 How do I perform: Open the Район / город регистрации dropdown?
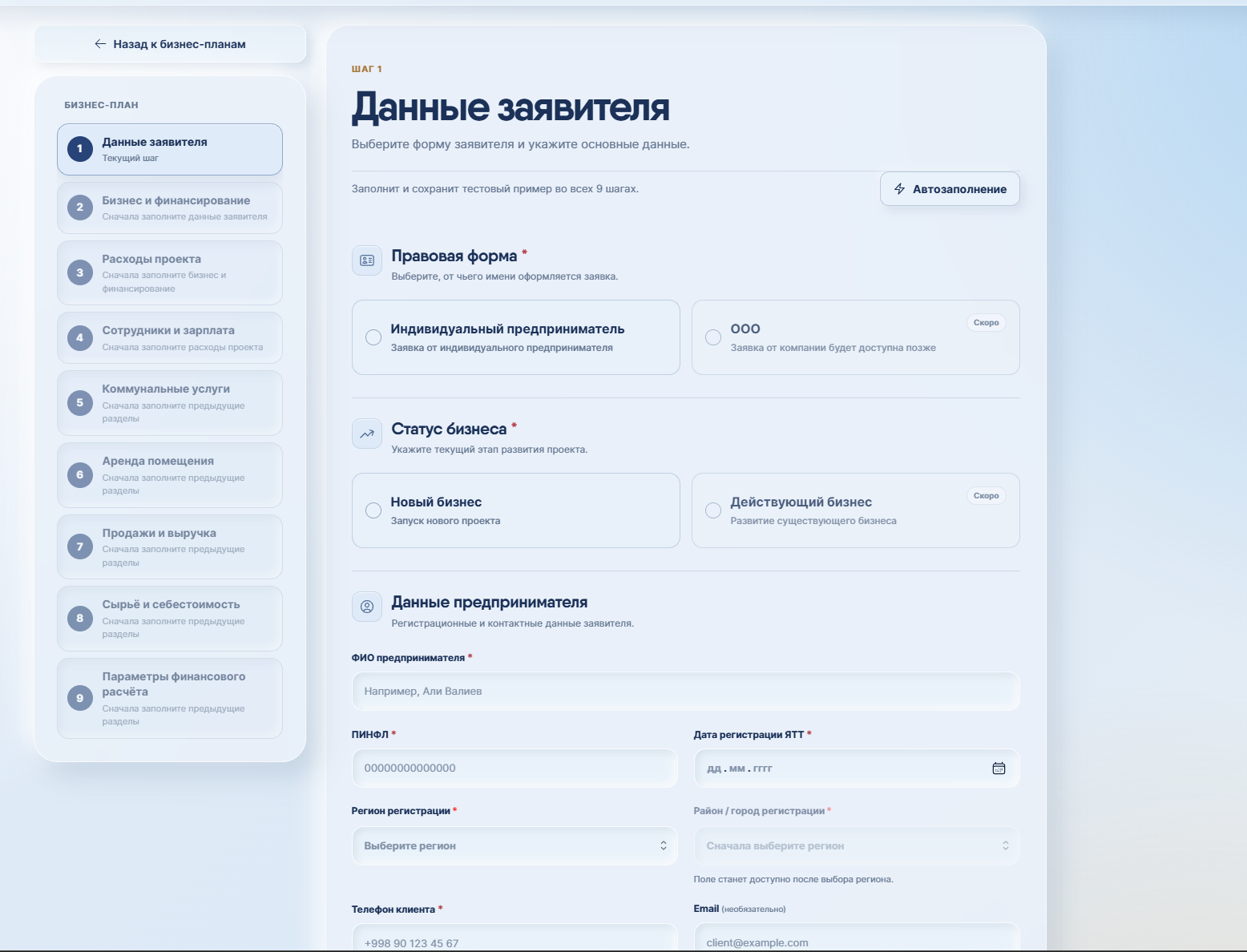[857, 846]
